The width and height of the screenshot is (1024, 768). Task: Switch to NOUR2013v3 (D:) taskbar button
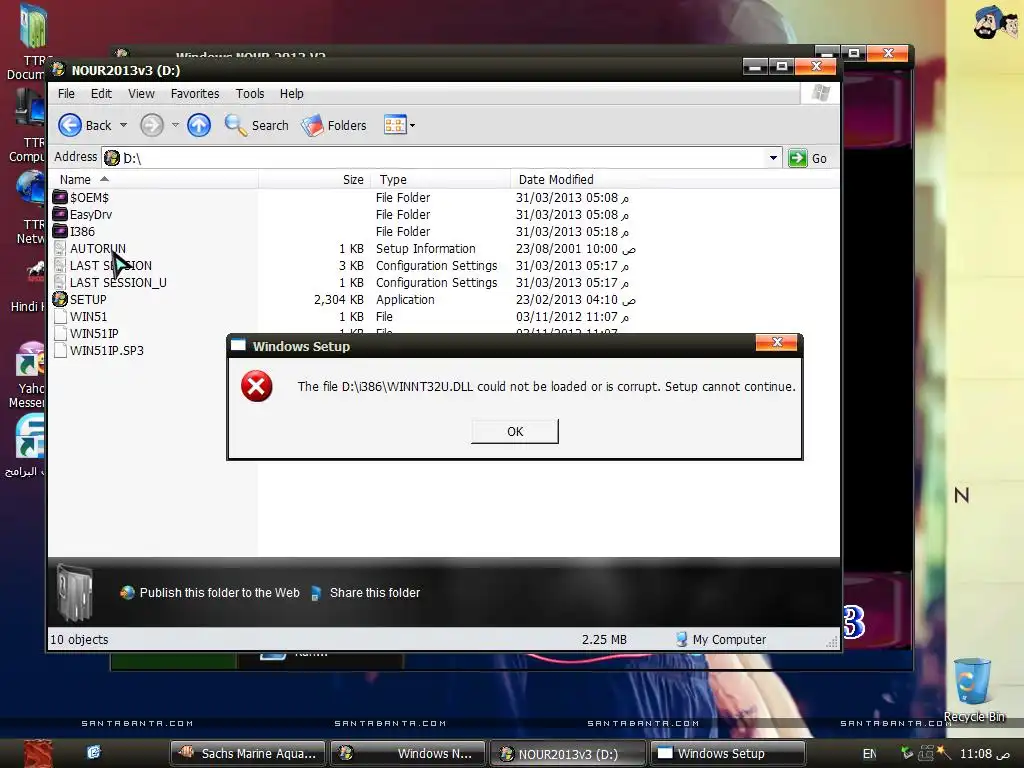coord(568,754)
